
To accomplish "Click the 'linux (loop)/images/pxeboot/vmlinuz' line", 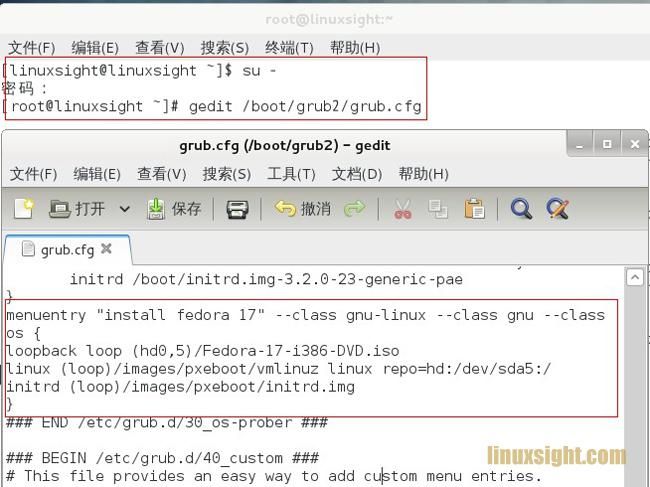I will pyautogui.click(x=279, y=369).
